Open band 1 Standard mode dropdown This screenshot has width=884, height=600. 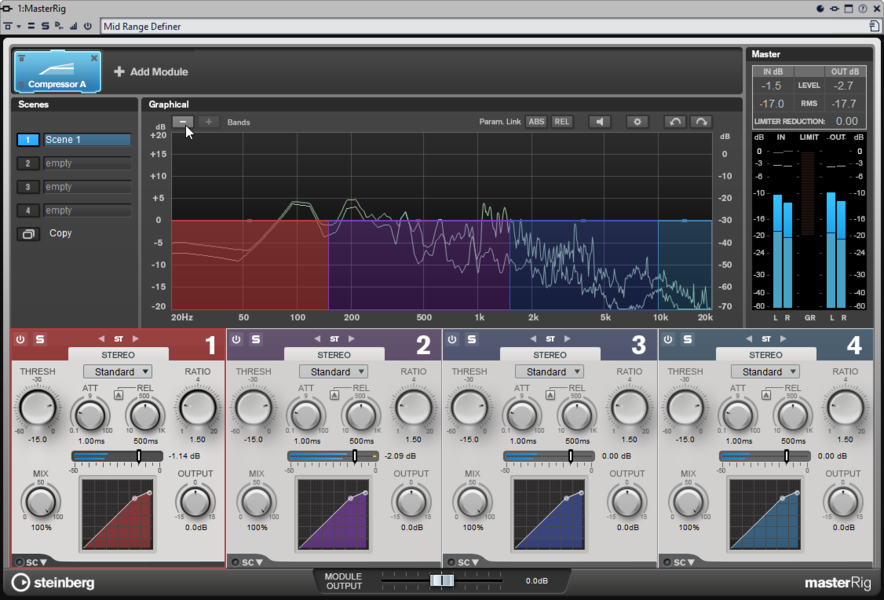coord(118,372)
